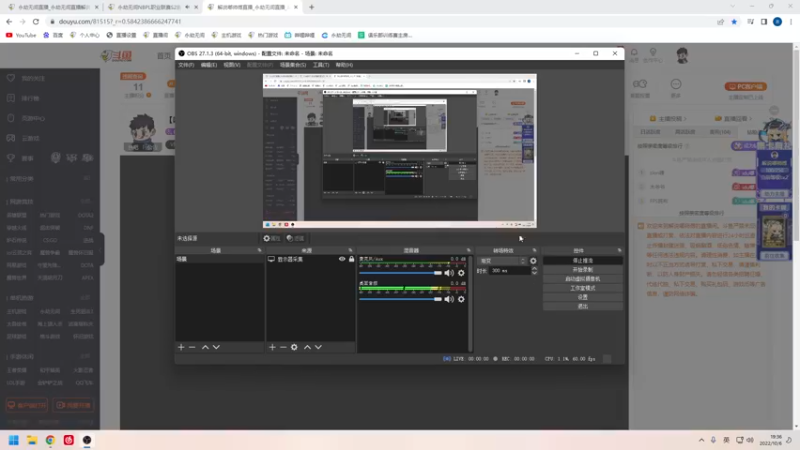Remove selected source with the minus icon
The height and width of the screenshot is (450, 800).
(283, 347)
